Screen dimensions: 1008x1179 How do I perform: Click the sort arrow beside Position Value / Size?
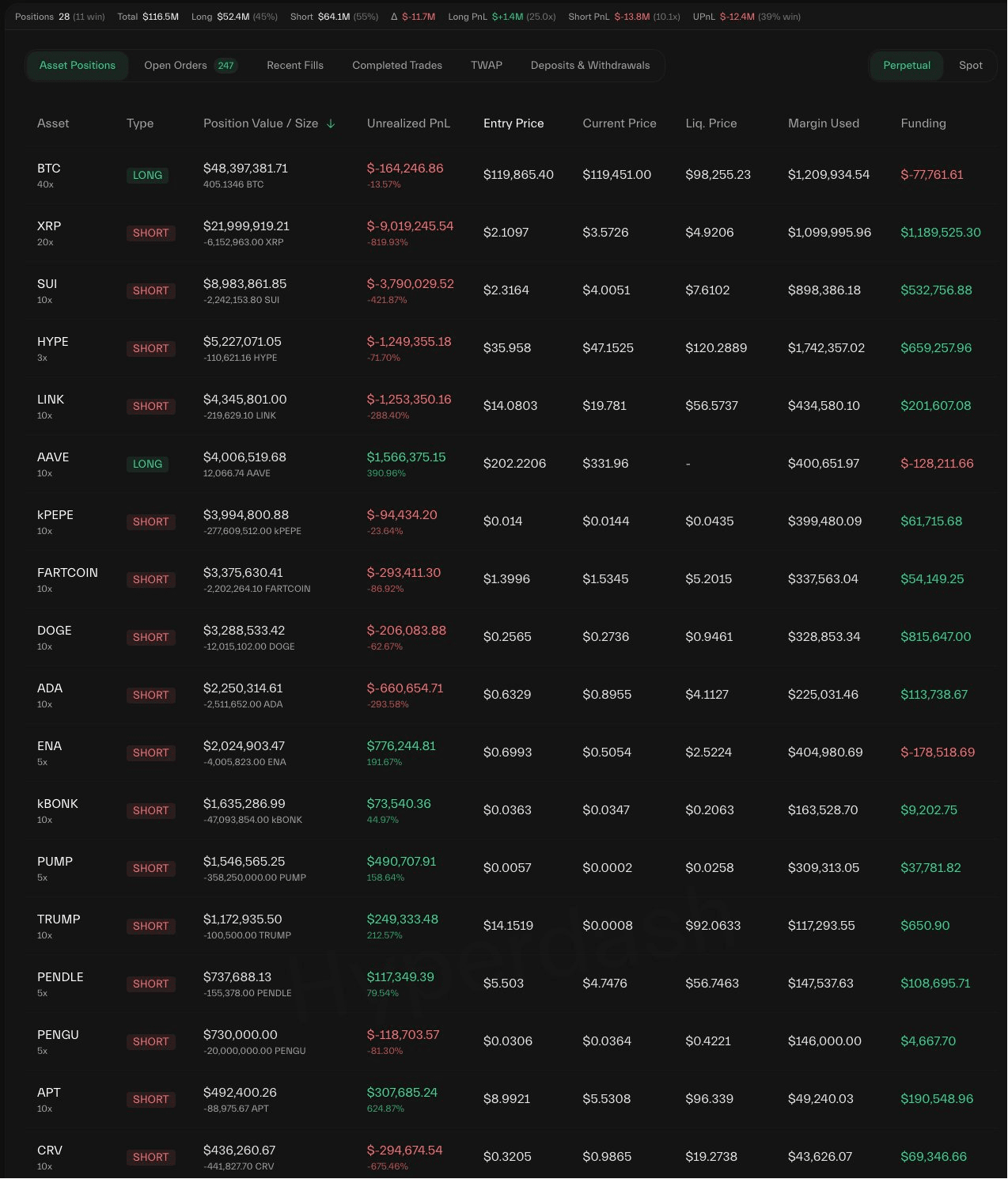[331, 123]
